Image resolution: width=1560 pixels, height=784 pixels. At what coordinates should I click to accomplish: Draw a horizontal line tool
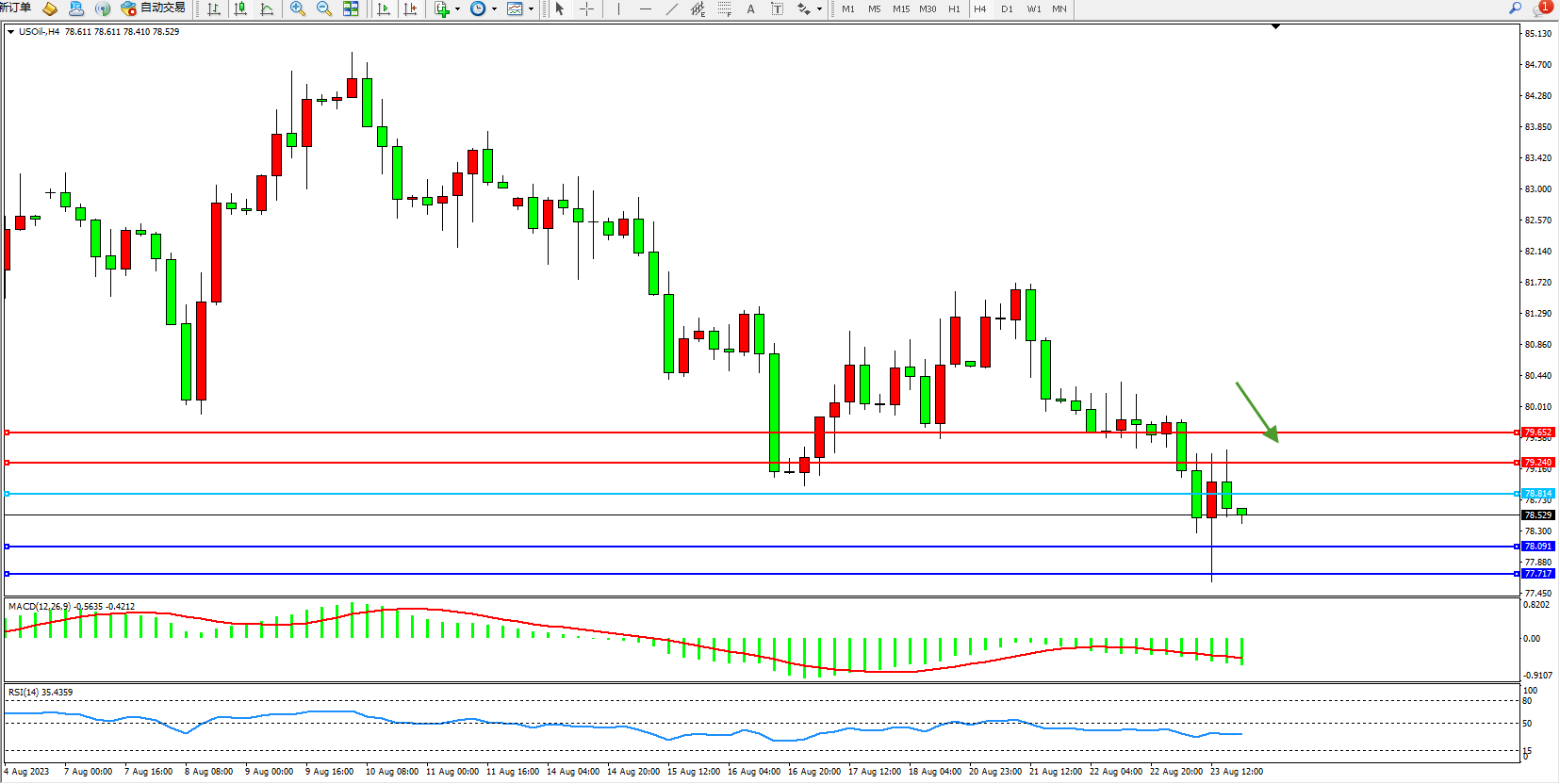645,8
